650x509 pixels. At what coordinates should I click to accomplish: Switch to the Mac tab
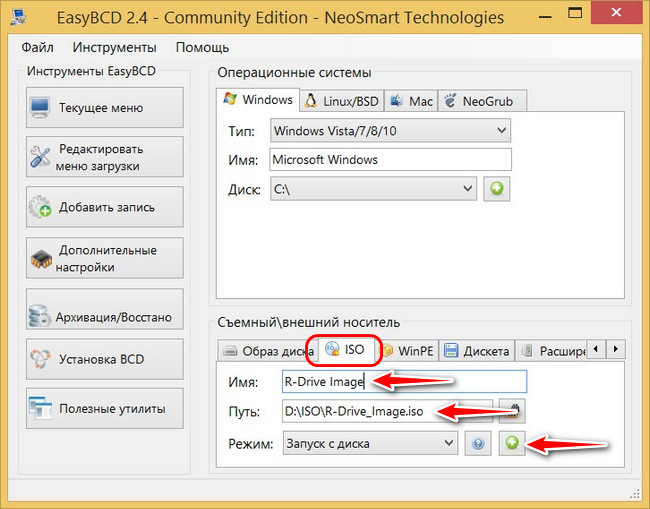(x=412, y=101)
